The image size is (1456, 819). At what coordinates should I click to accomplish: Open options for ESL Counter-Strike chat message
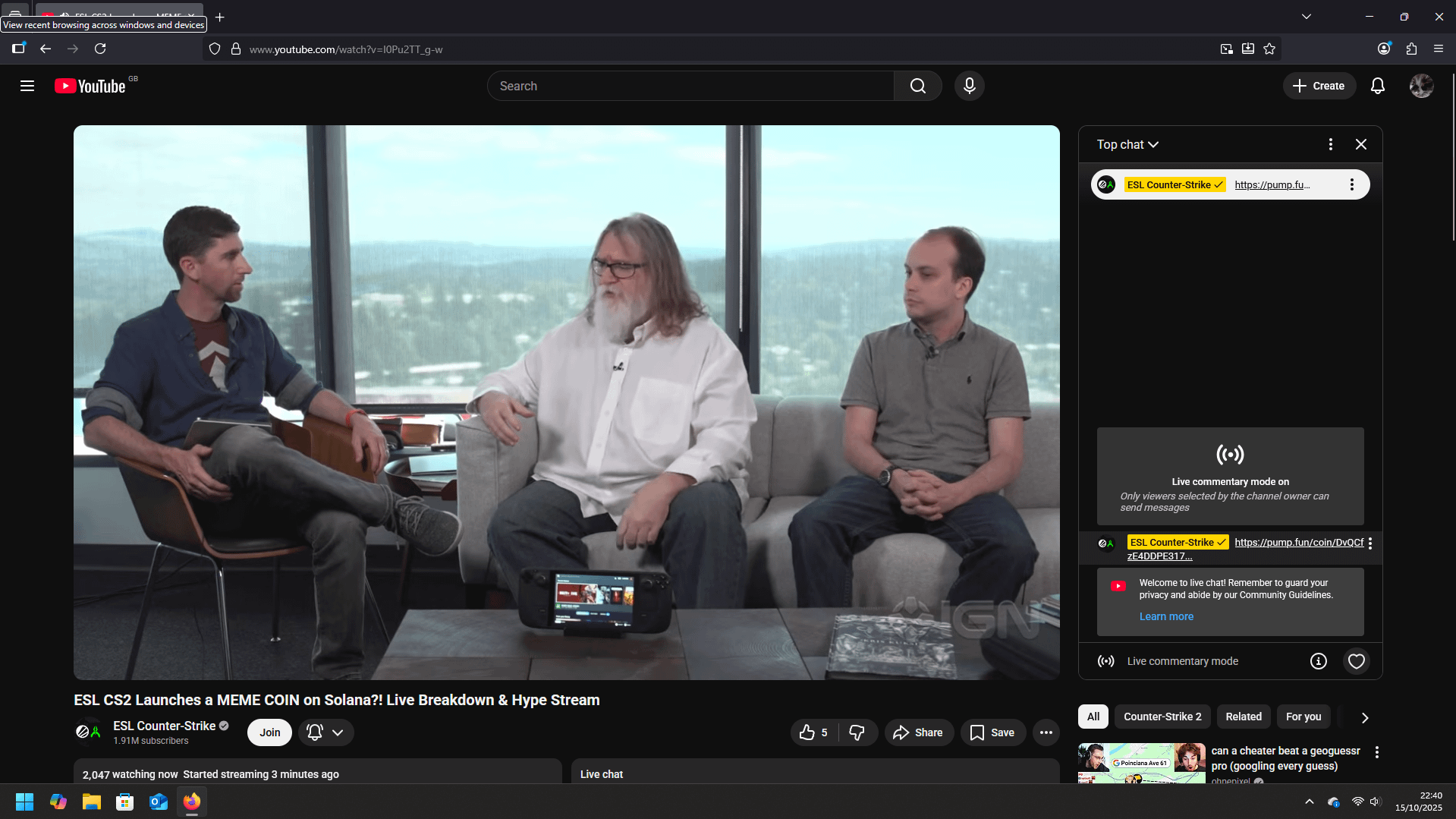click(1370, 543)
